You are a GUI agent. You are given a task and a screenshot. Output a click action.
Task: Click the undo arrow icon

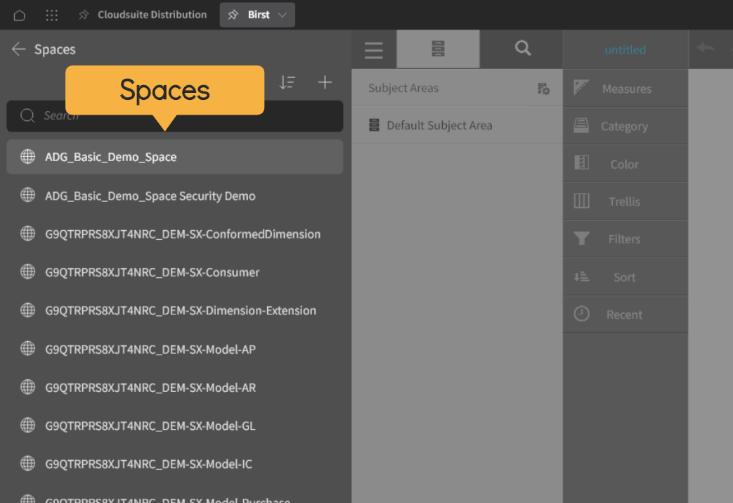(706, 48)
